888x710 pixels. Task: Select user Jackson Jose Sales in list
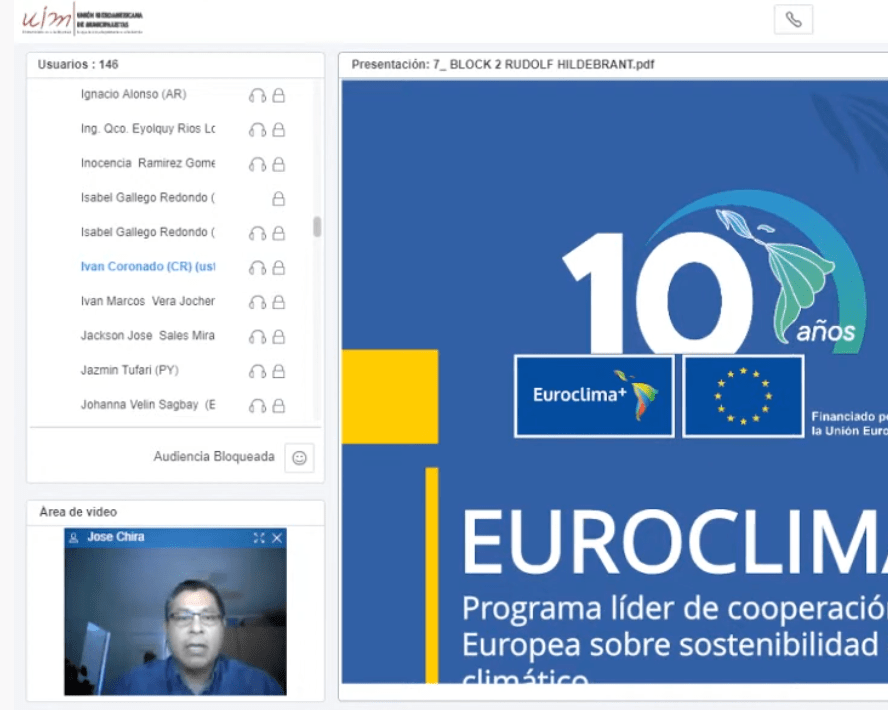click(x=148, y=336)
